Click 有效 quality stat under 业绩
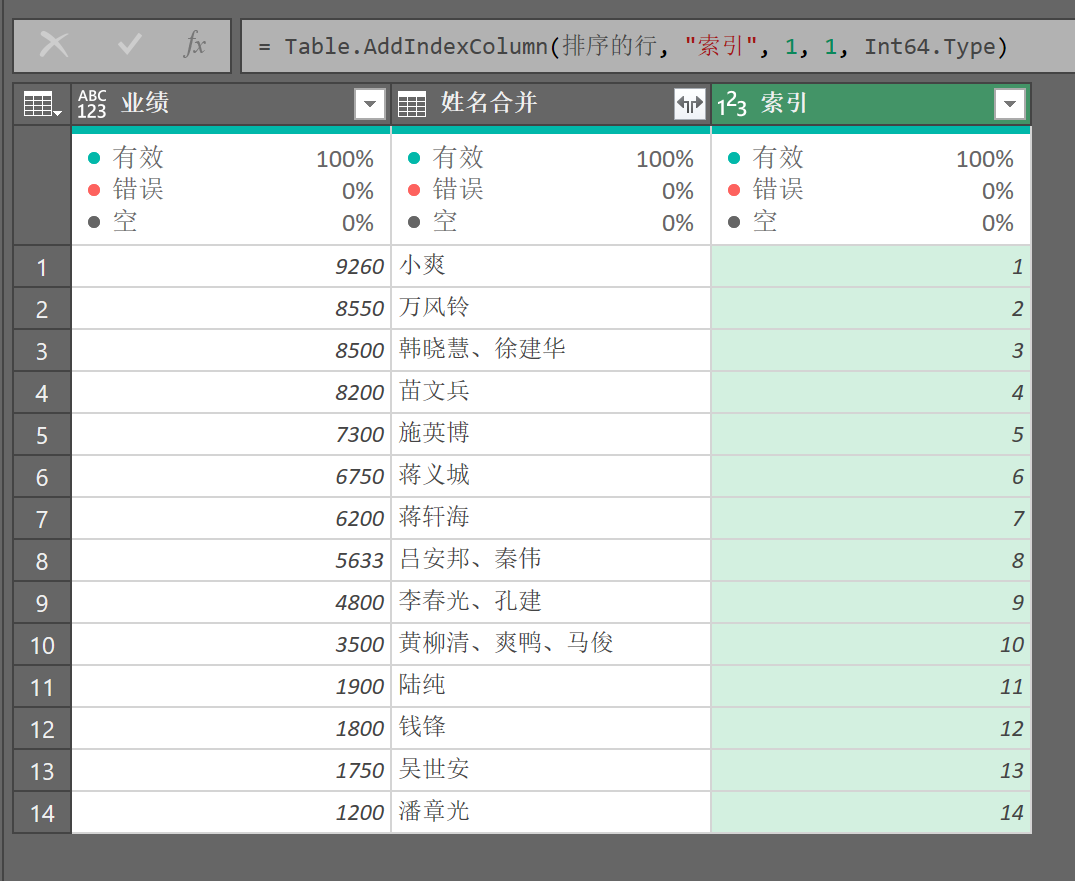Screen dimensions: 1075x881 231,158
